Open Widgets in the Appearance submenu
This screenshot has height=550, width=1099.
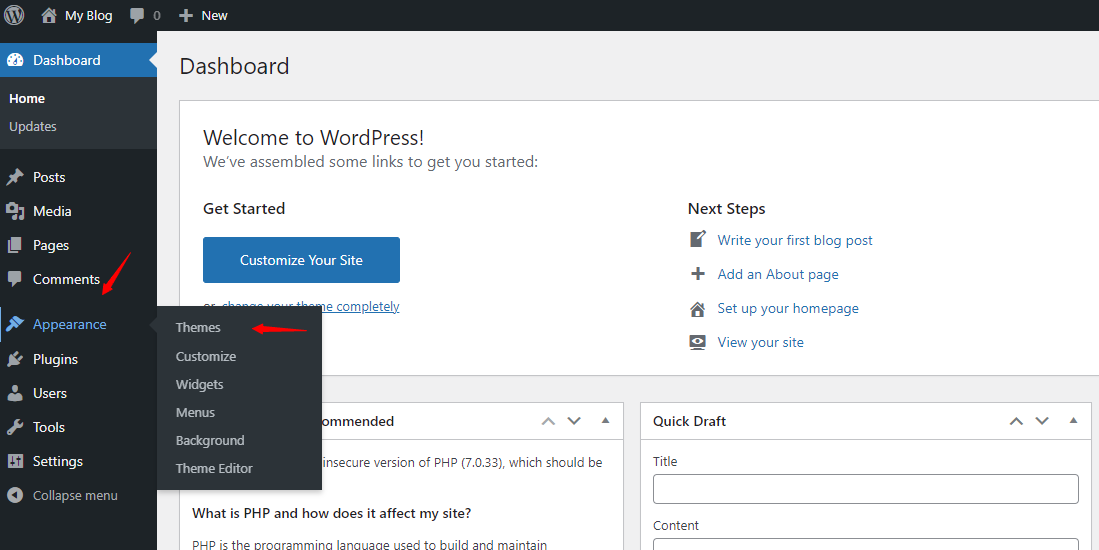pos(199,384)
